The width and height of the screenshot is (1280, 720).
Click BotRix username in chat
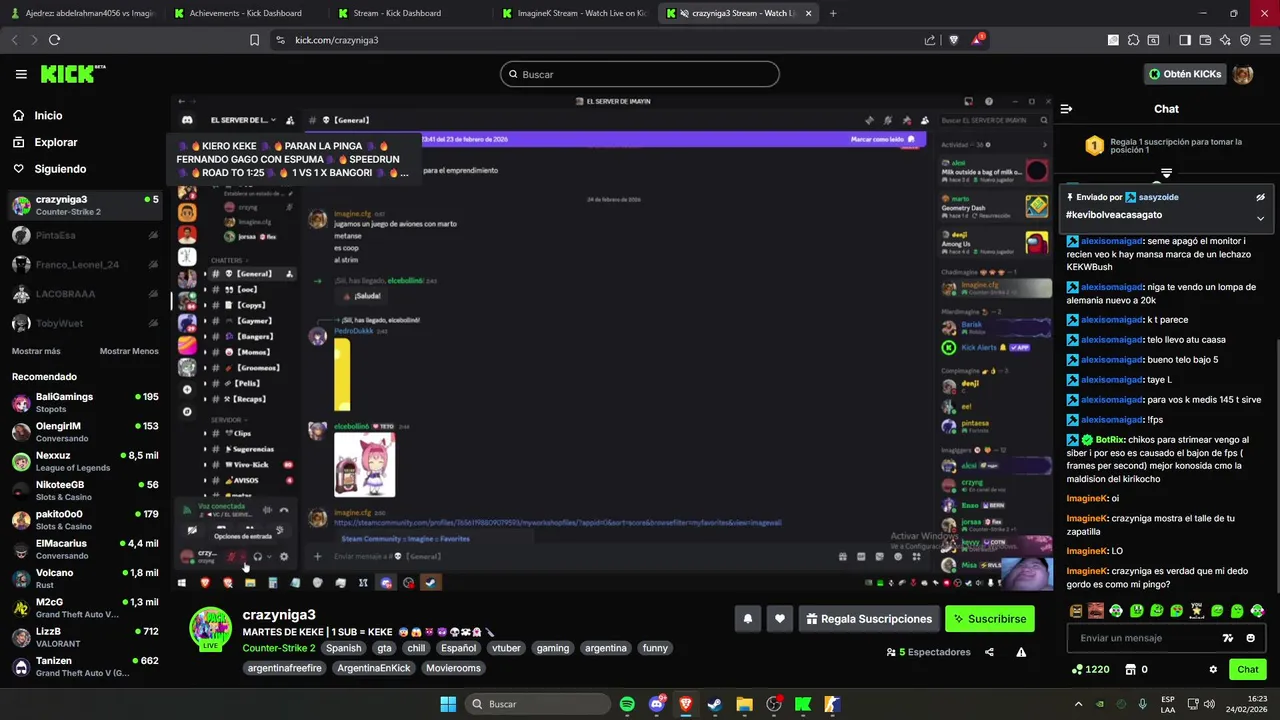coord(1110,440)
